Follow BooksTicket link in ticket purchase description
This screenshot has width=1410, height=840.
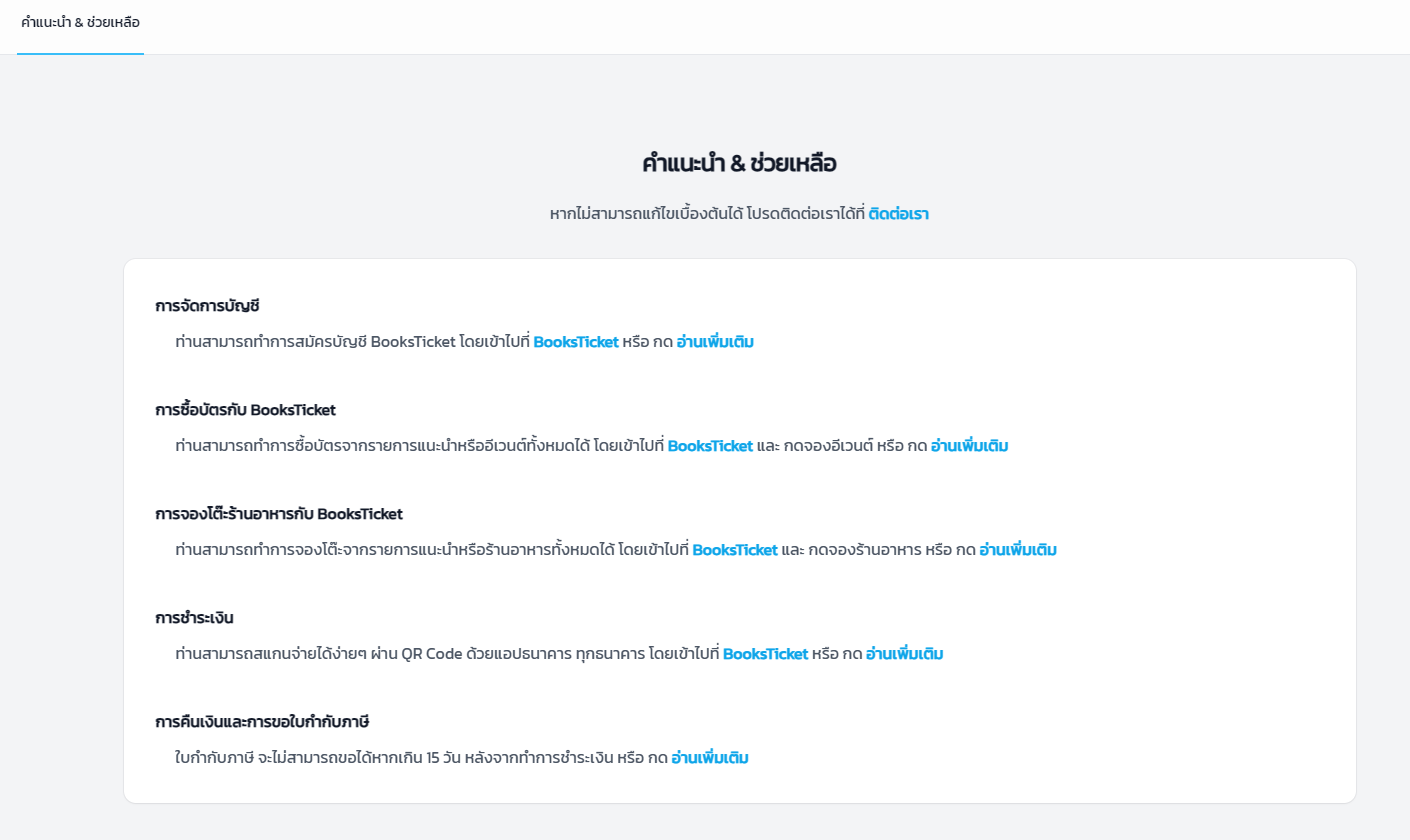pos(709,446)
